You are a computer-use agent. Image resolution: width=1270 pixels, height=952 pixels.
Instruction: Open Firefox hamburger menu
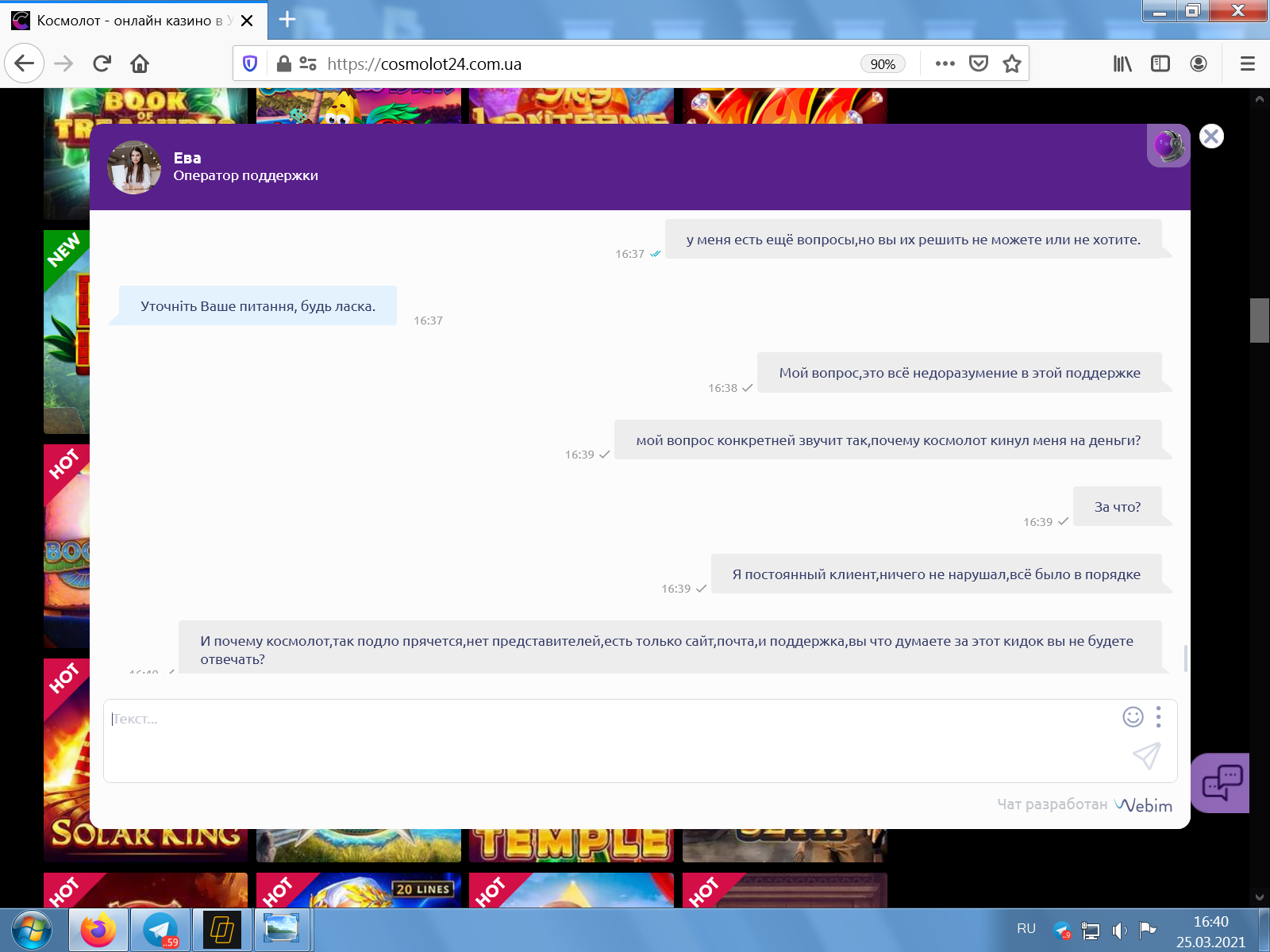pyautogui.click(x=1248, y=63)
